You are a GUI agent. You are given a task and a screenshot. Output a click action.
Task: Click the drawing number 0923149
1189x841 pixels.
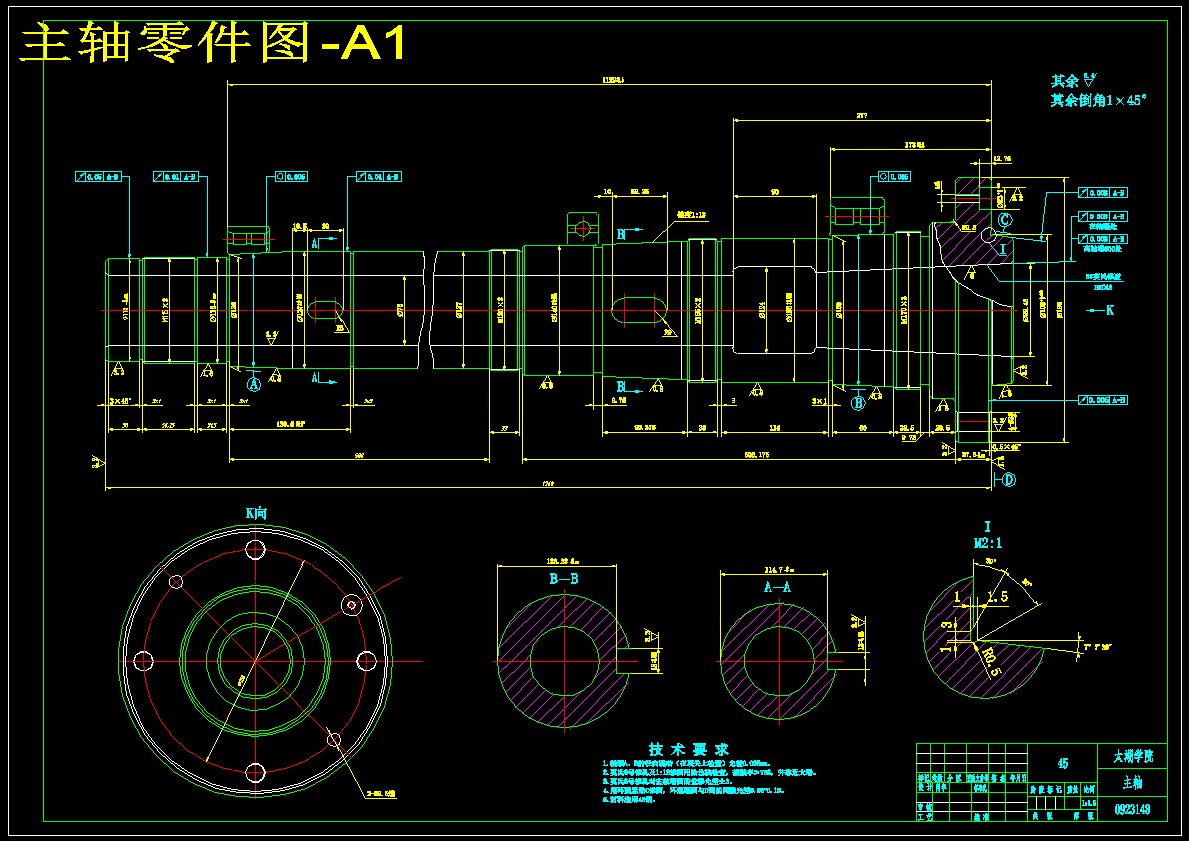click(1133, 809)
